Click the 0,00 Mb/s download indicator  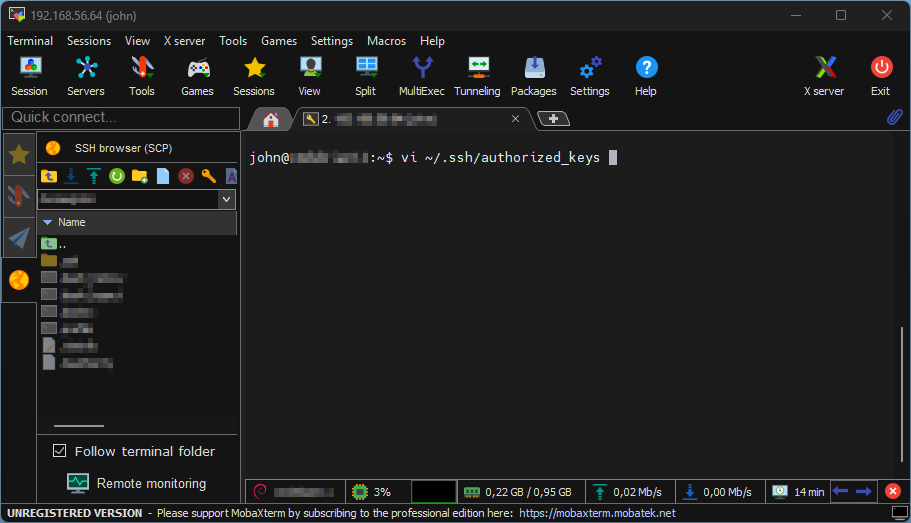point(718,492)
